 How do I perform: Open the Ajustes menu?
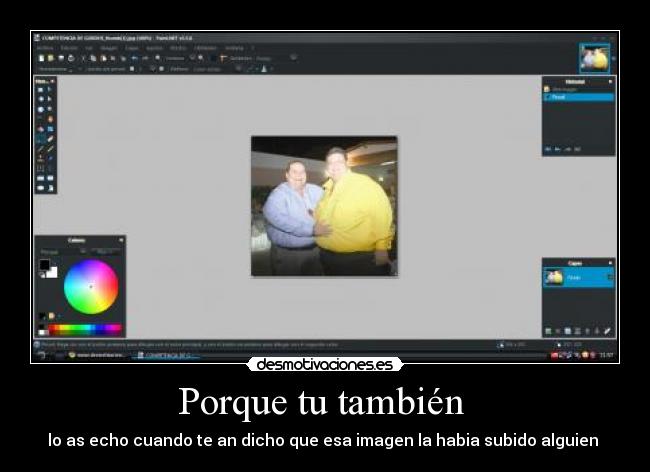tap(155, 48)
